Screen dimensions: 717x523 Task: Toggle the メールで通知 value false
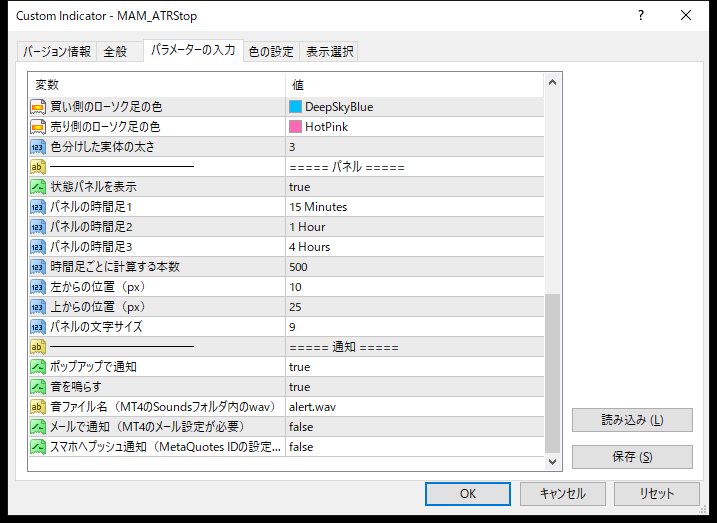(x=415, y=427)
